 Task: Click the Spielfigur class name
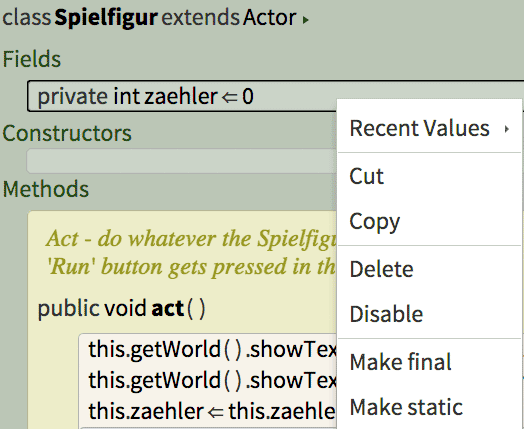tap(106, 17)
